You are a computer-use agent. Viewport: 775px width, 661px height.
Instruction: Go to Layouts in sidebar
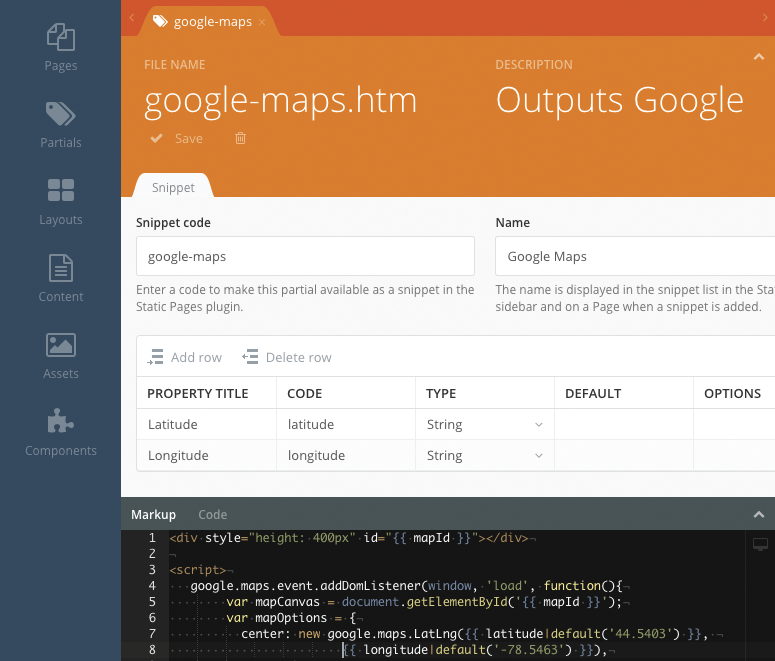tap(60, 201)
